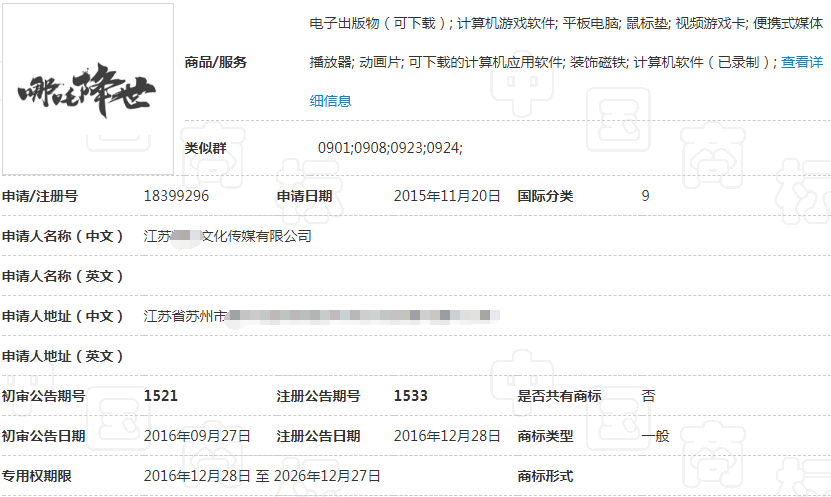
Task: Click preliminary announcement date 2016年09月27日
Action: click(197, 436)
